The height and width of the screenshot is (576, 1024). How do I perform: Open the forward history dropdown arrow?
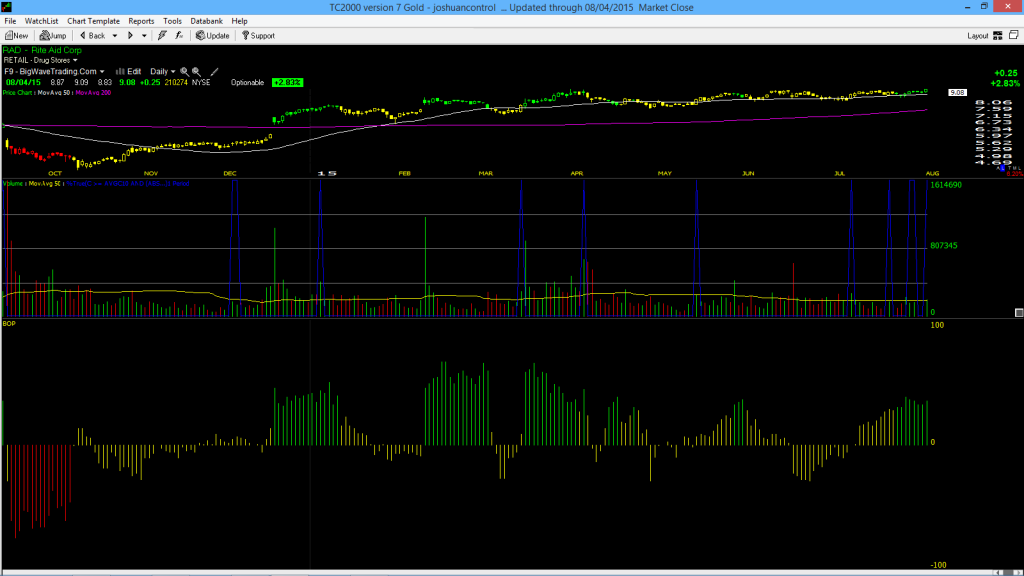point(144,36)
